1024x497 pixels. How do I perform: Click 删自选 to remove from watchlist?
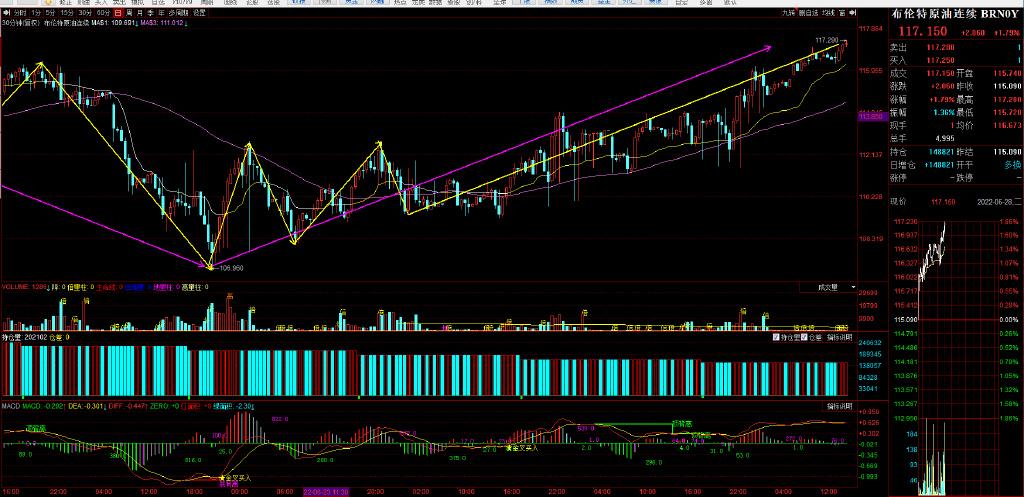click(x=808, y=12)
